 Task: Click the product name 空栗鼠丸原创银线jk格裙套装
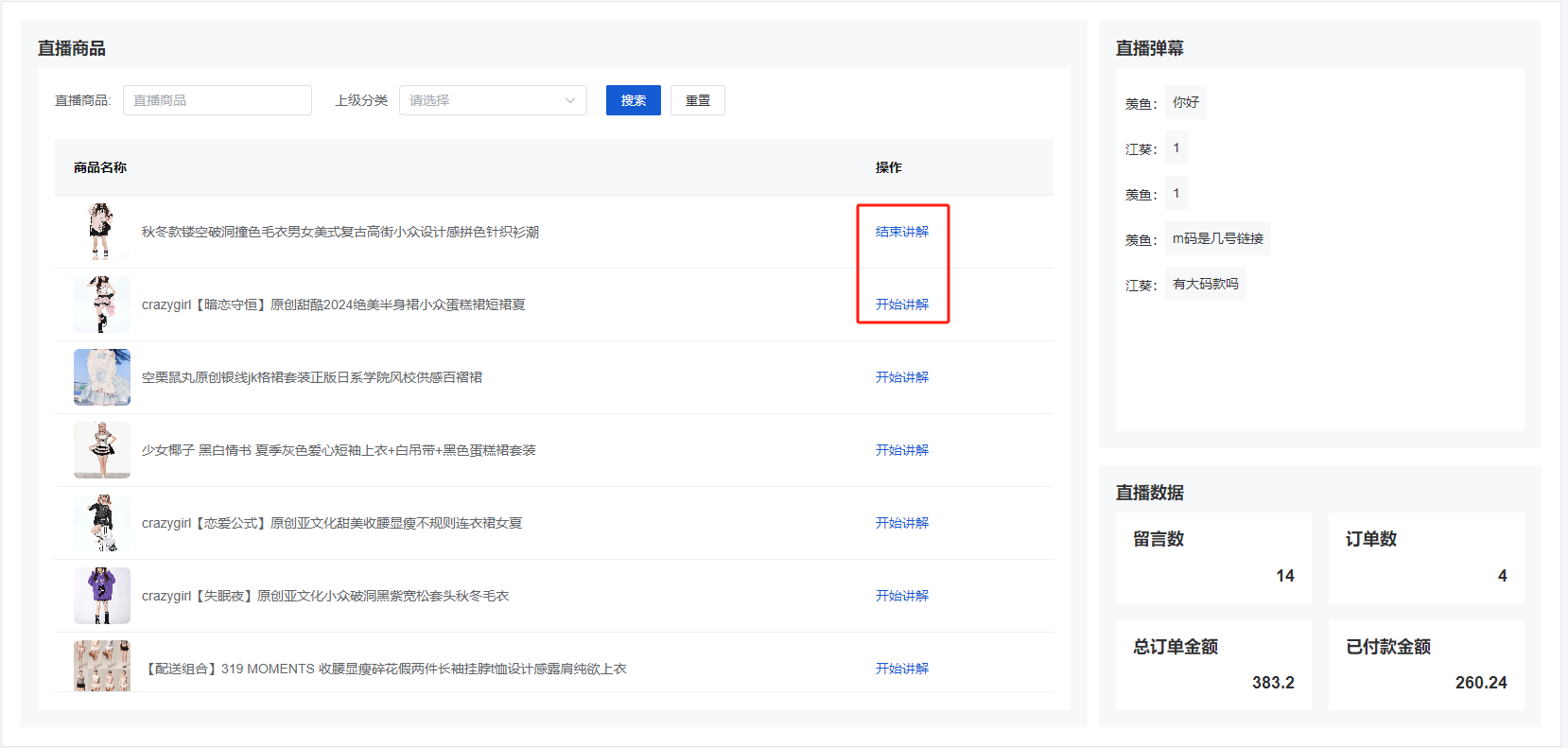point(312,377)
